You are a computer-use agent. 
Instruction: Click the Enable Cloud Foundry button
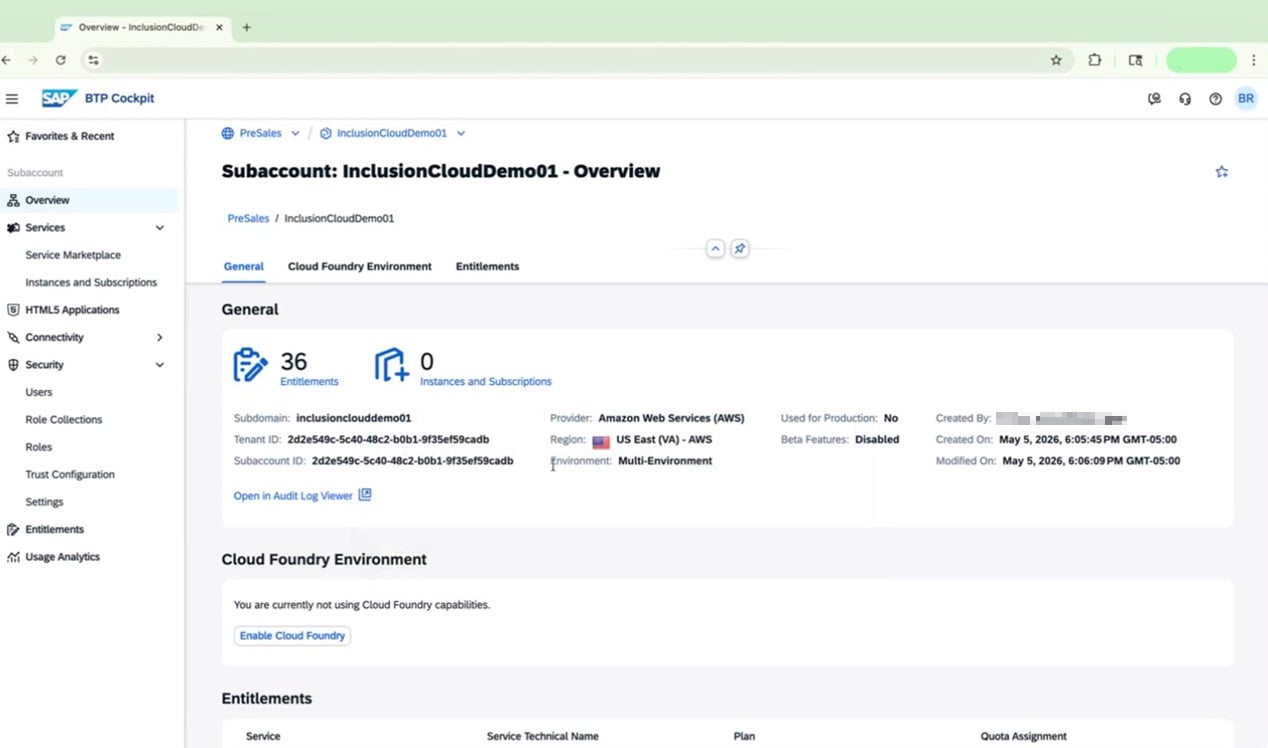tap(292, 636)
